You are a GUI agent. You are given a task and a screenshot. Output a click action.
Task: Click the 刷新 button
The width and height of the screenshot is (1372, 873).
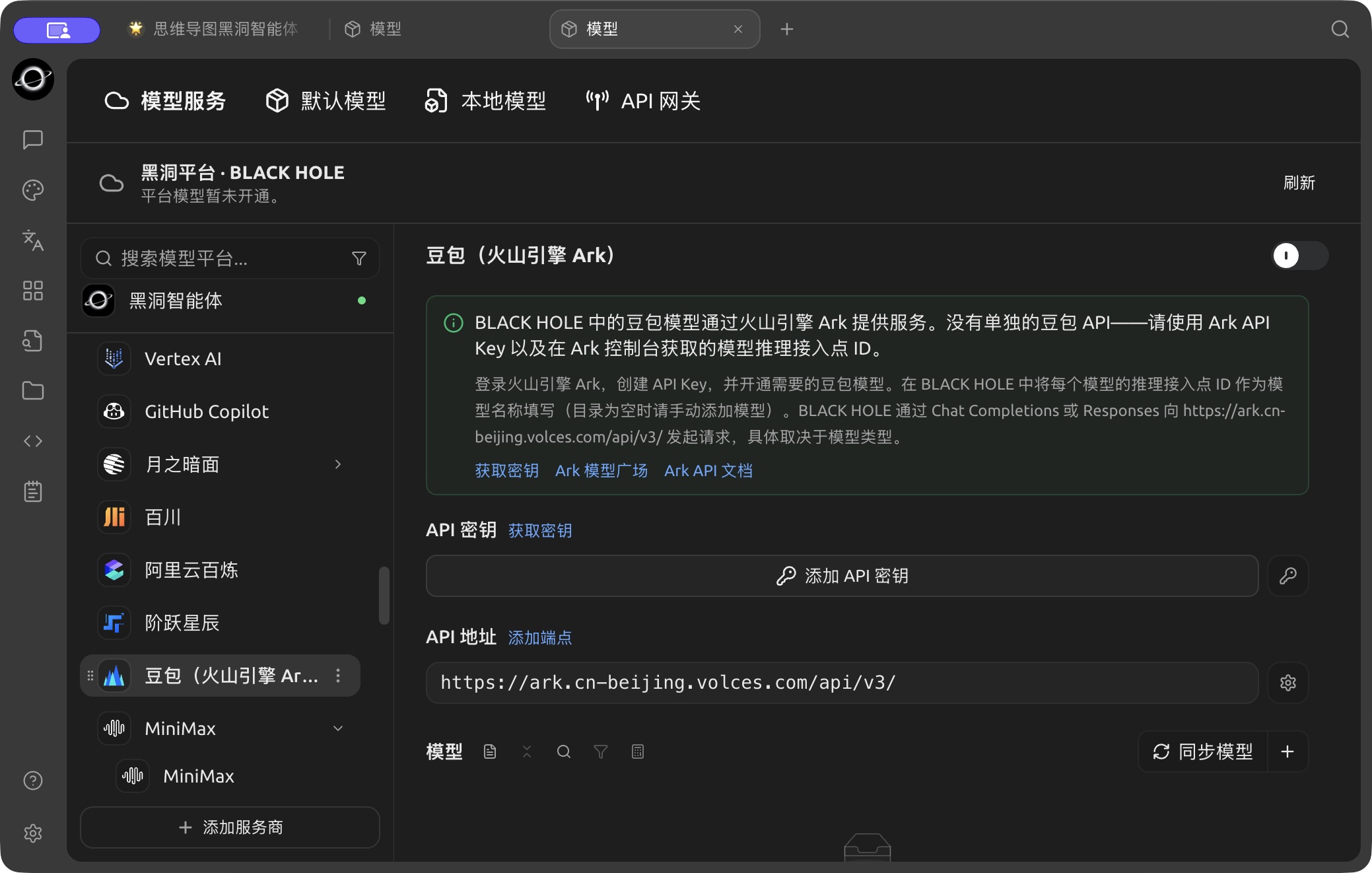[x=1299, y=183]
